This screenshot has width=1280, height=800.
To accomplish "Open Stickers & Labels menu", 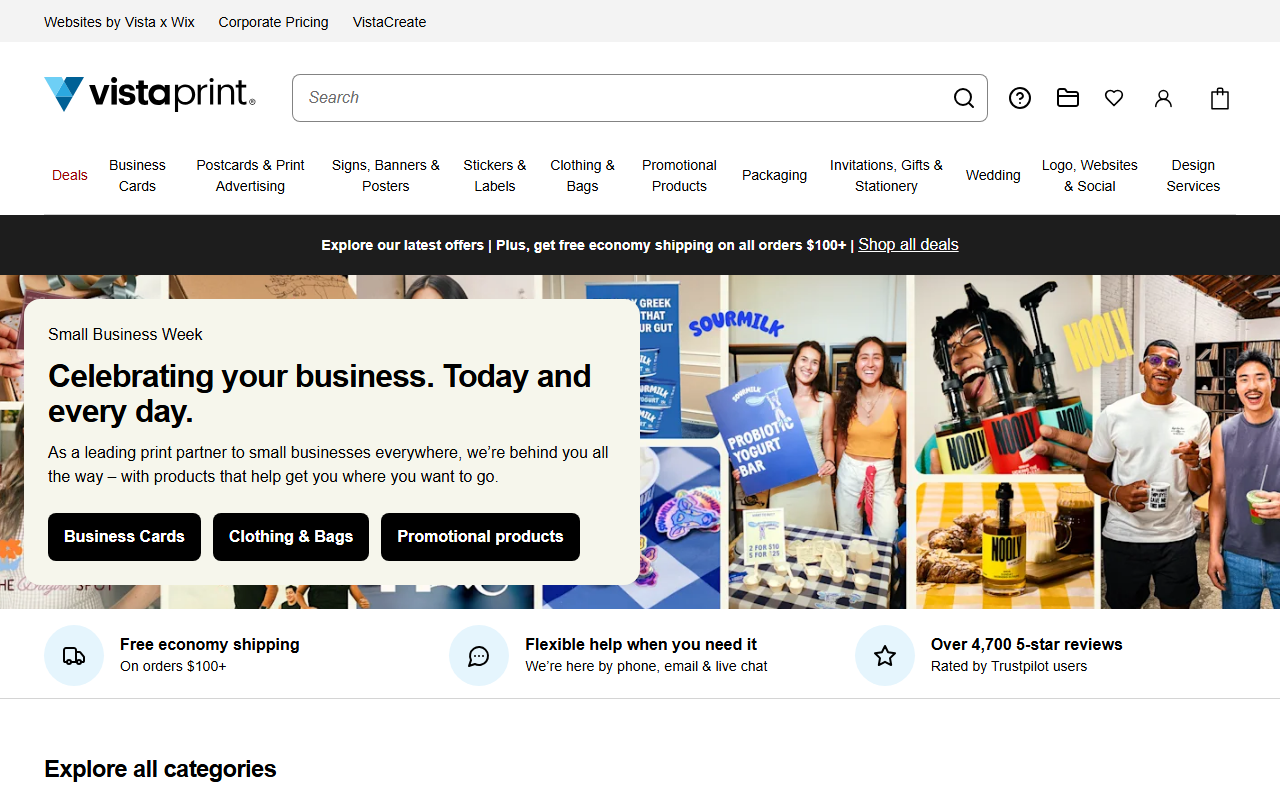I will (494, 175).
